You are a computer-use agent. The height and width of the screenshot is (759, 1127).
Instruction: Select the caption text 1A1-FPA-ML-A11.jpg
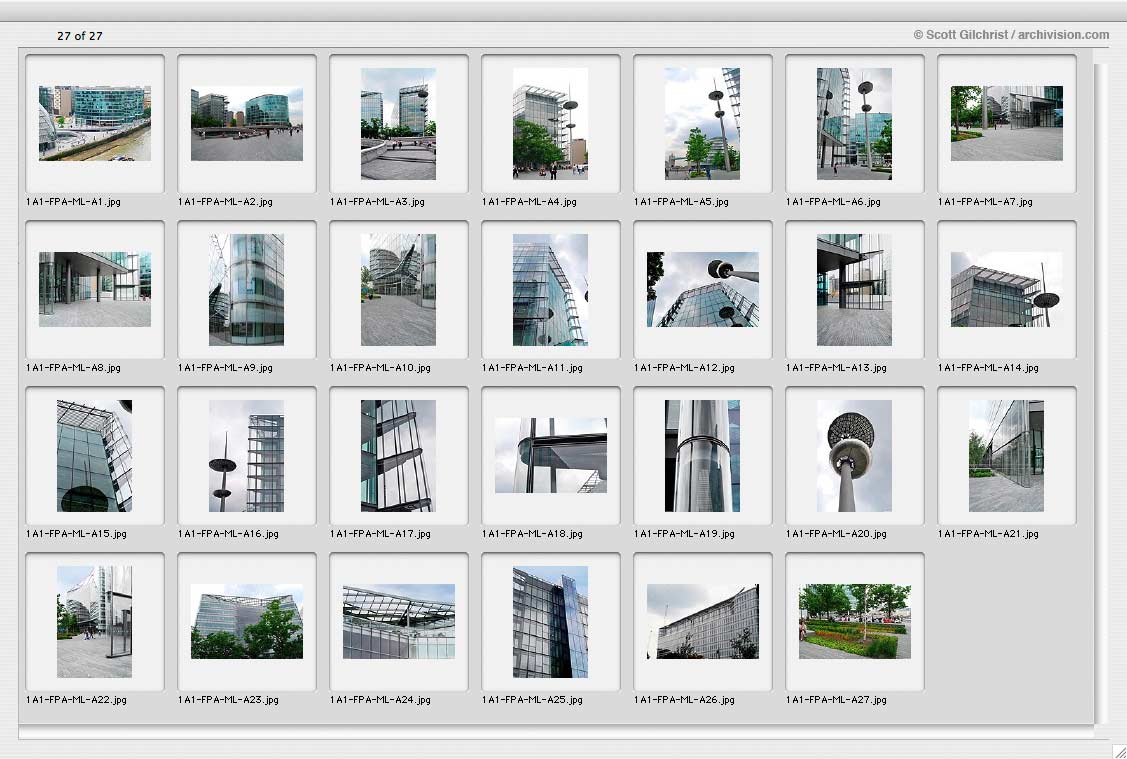coord(533,368)
